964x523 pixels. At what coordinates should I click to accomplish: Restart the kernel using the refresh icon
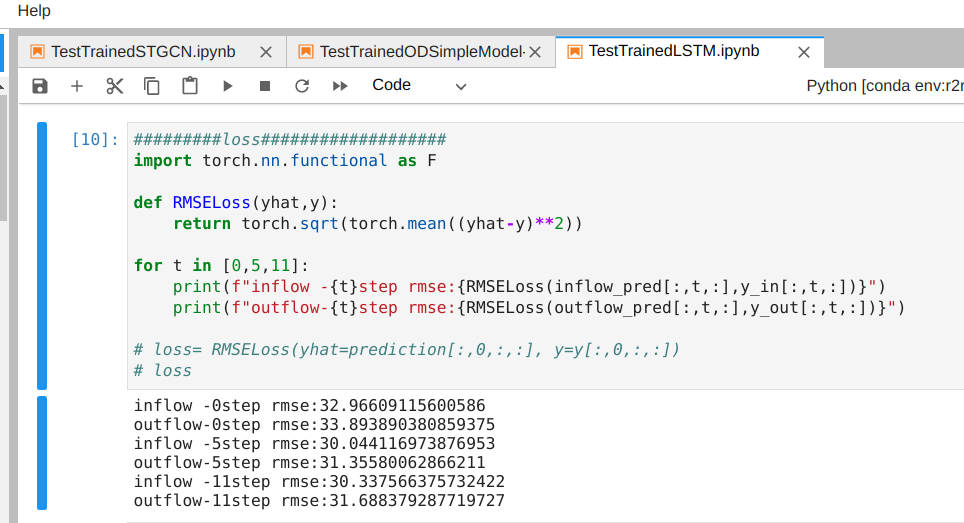pyautogui.click(x=302, y=86)
